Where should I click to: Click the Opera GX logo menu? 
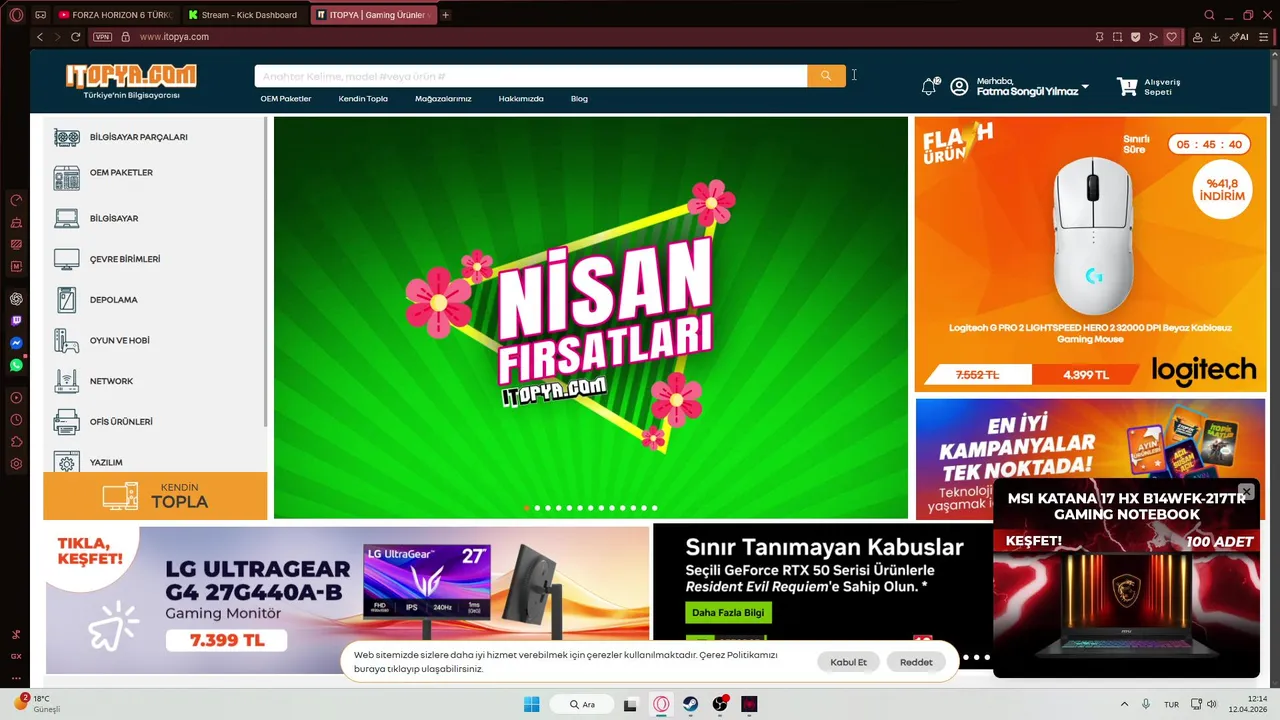click(16, 15)
